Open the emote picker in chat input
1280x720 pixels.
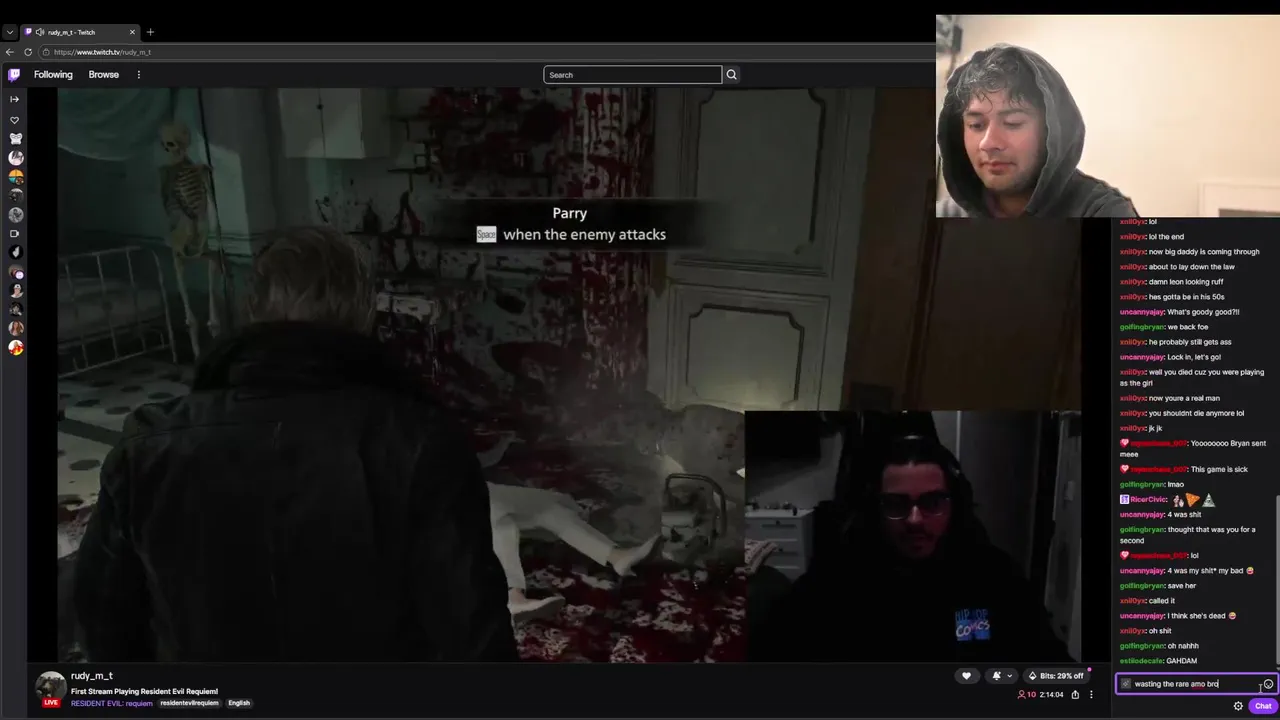tap(1268, 684)
